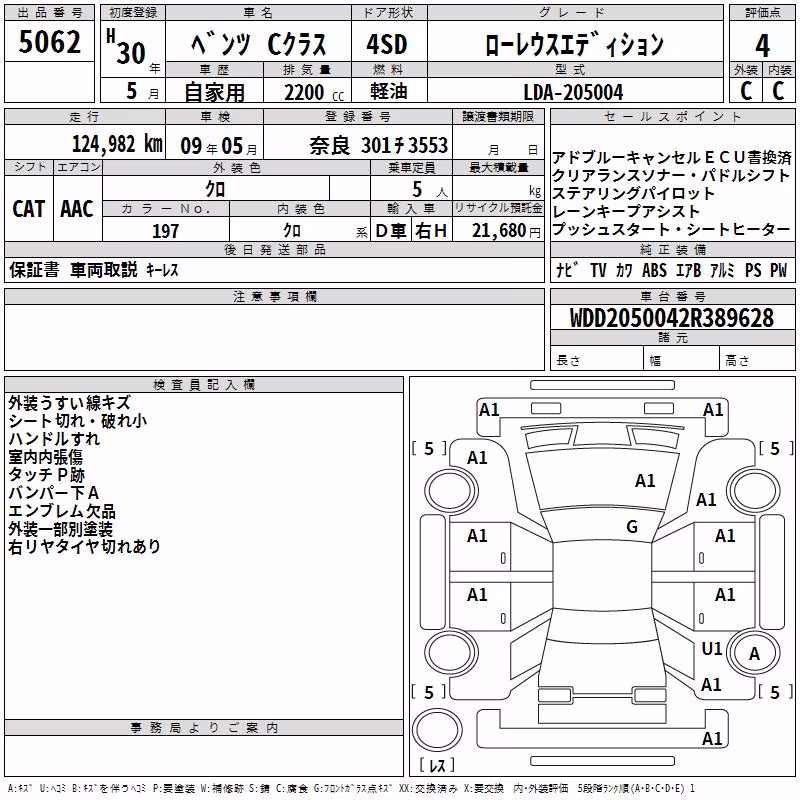Select the empty 注意事項欄 notes box
Viewport: 800px width, 800px height.
click(274, 337)
